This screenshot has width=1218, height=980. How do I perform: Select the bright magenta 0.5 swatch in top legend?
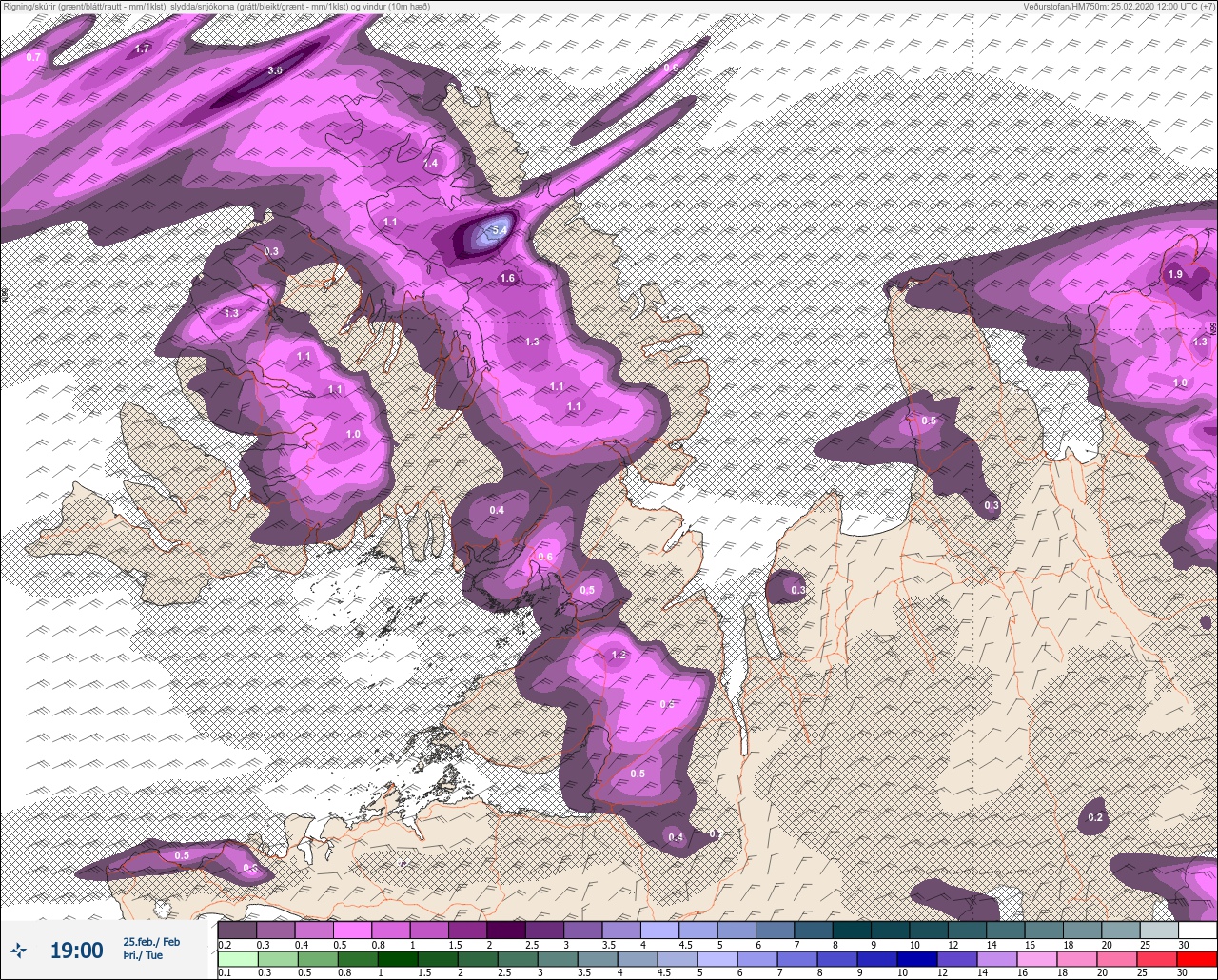coord(352,930)
